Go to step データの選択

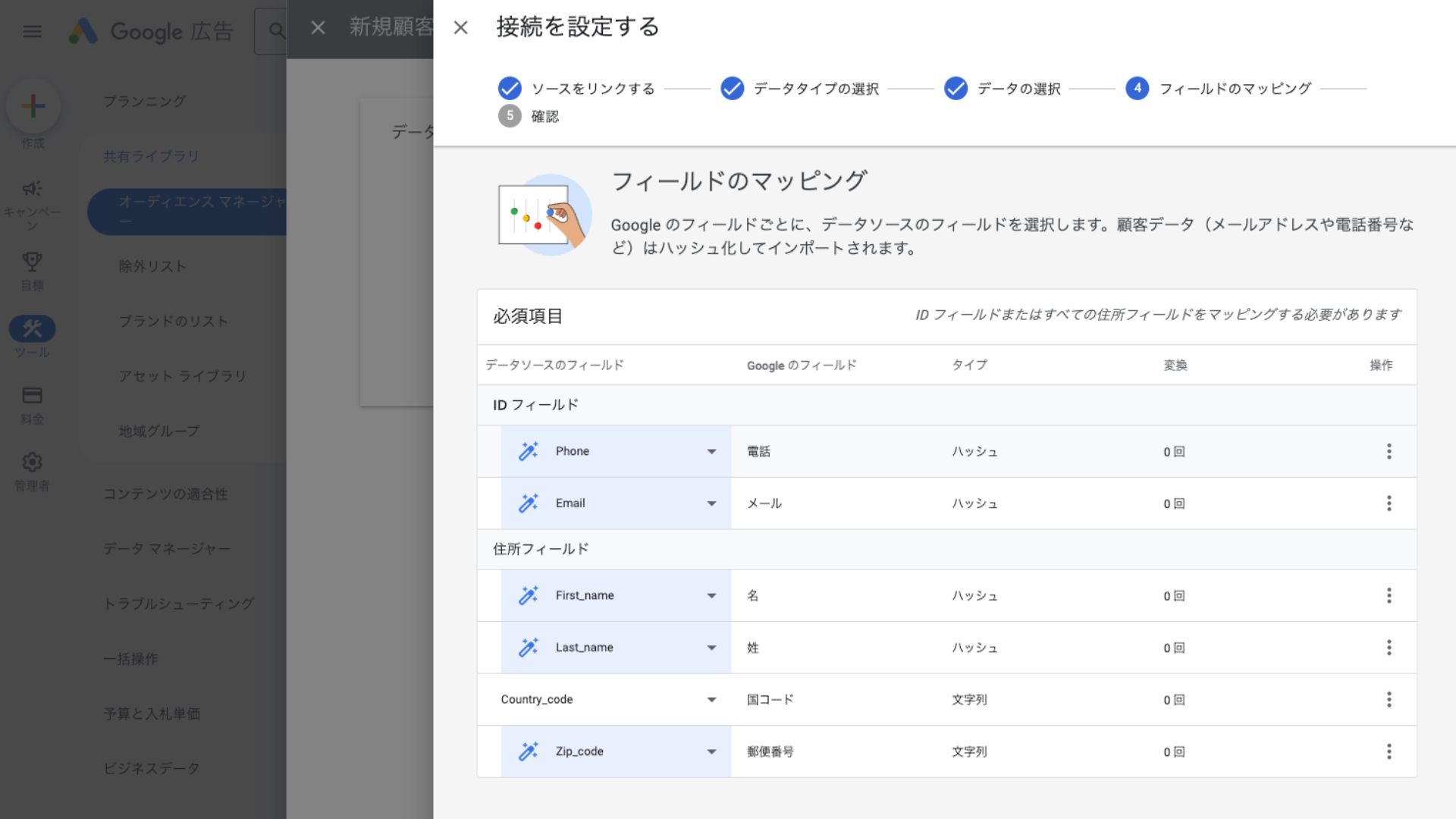(1002, 89)
